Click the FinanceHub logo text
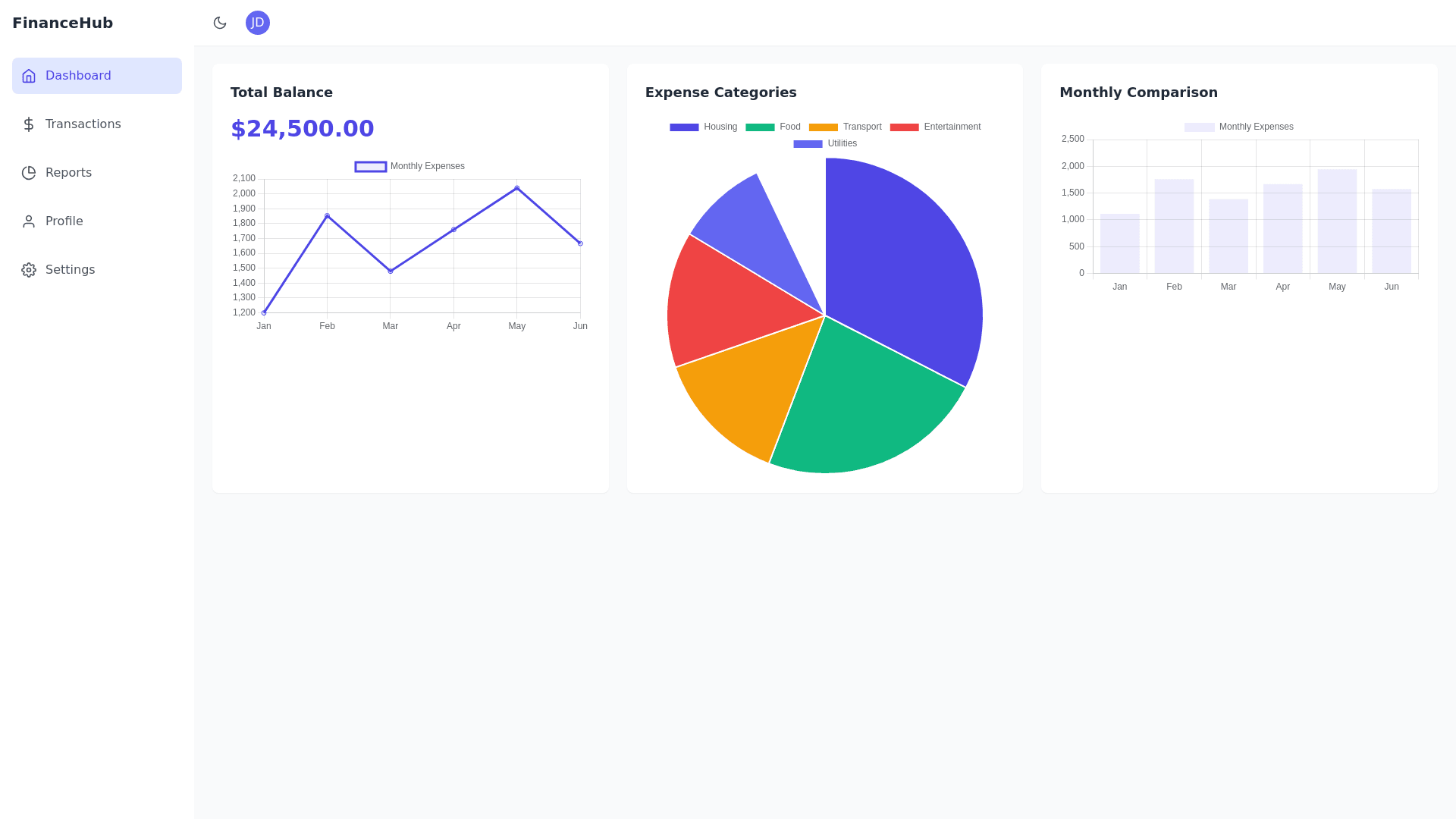The height and width of the screenshot is (819, 1456). [62, 23]
